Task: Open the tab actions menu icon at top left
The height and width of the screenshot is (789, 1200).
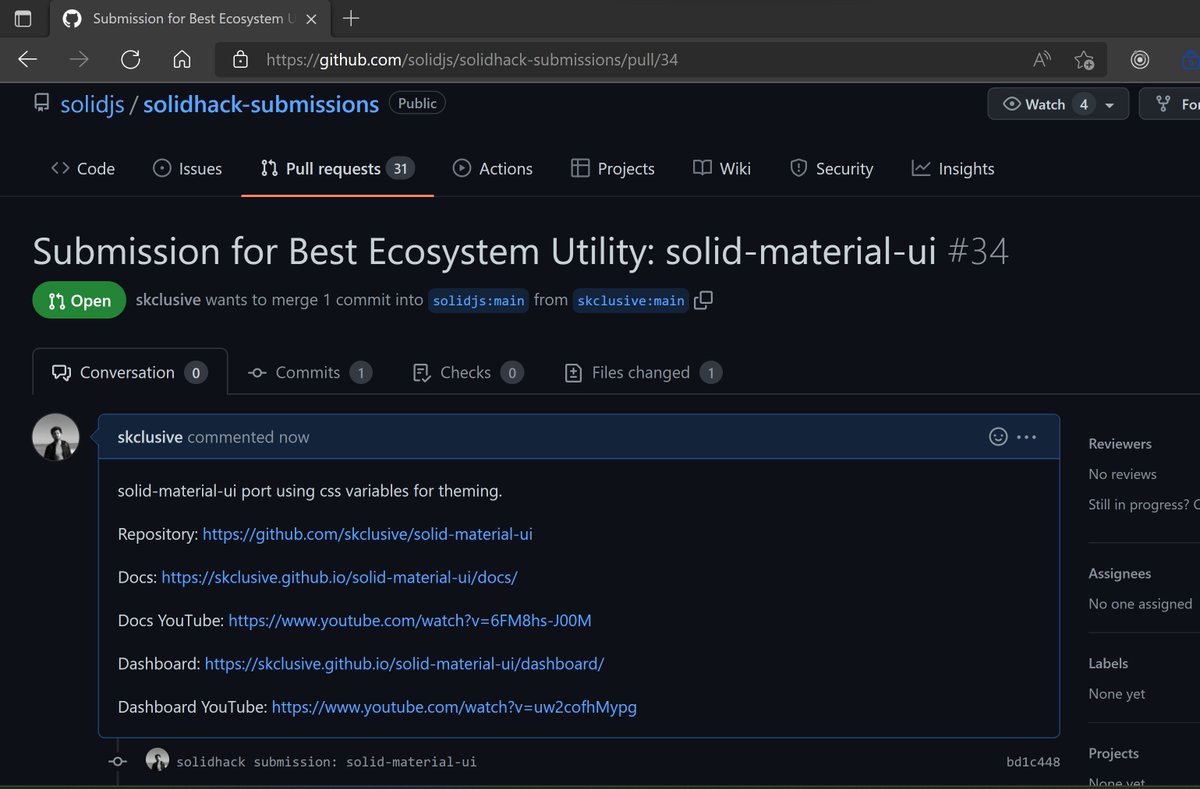Action: [x=22, y=18]
